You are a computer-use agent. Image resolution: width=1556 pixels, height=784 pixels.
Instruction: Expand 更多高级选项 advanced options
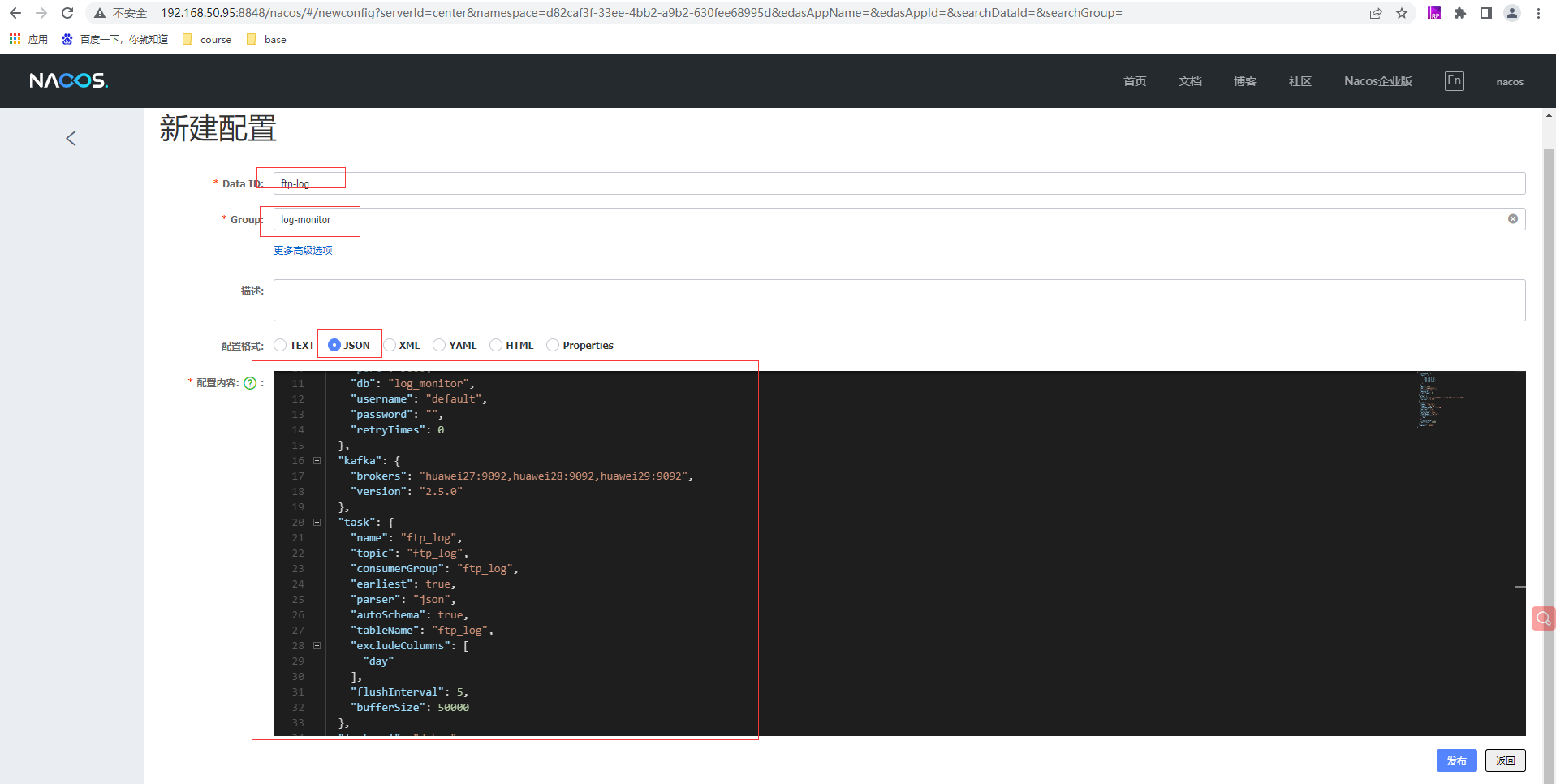pyautogui.click(x=303, y=251)
